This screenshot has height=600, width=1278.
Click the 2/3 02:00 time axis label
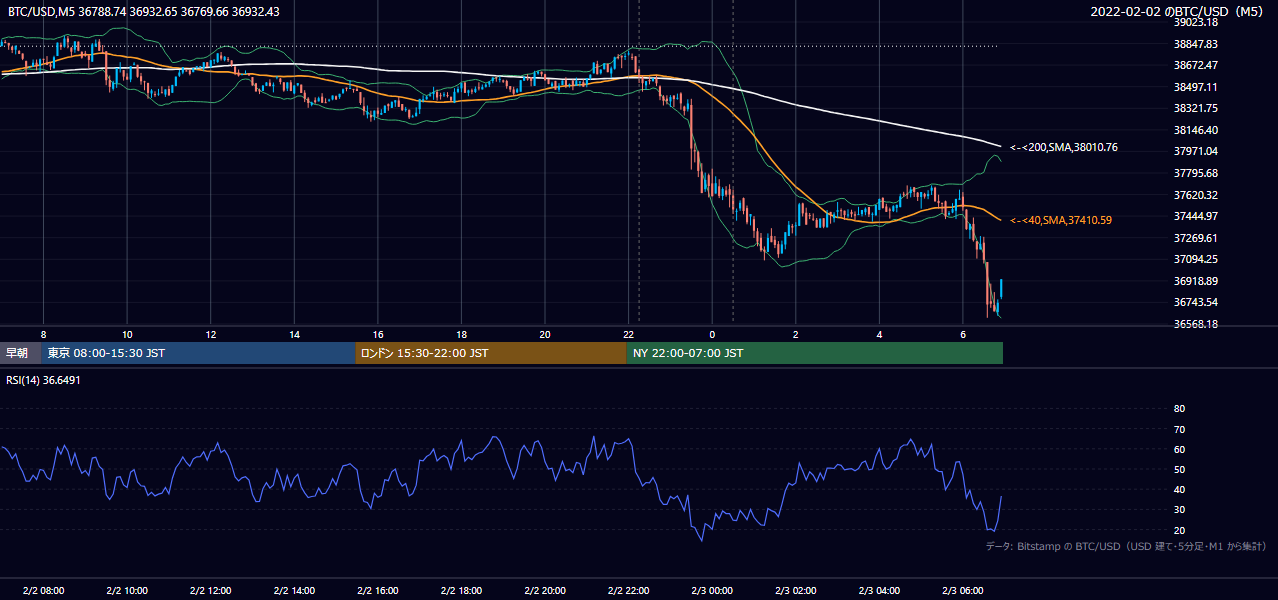click(x=796, y=590)
